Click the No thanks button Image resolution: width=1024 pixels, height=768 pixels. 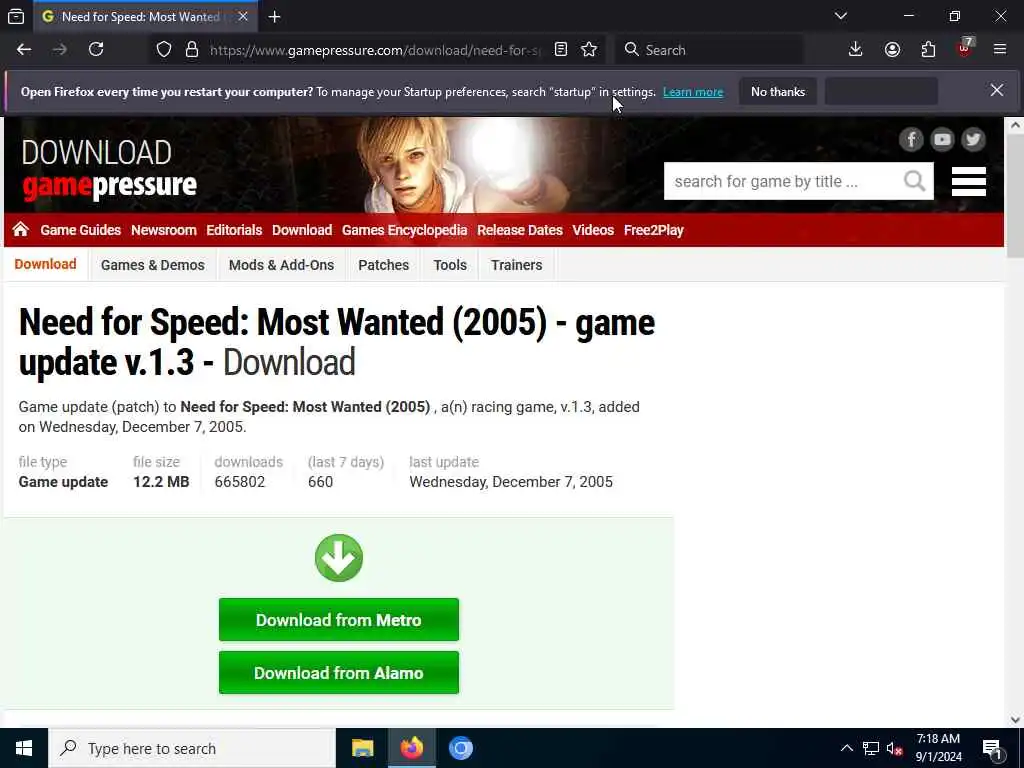pyautogui.click(x=778, y=91)
